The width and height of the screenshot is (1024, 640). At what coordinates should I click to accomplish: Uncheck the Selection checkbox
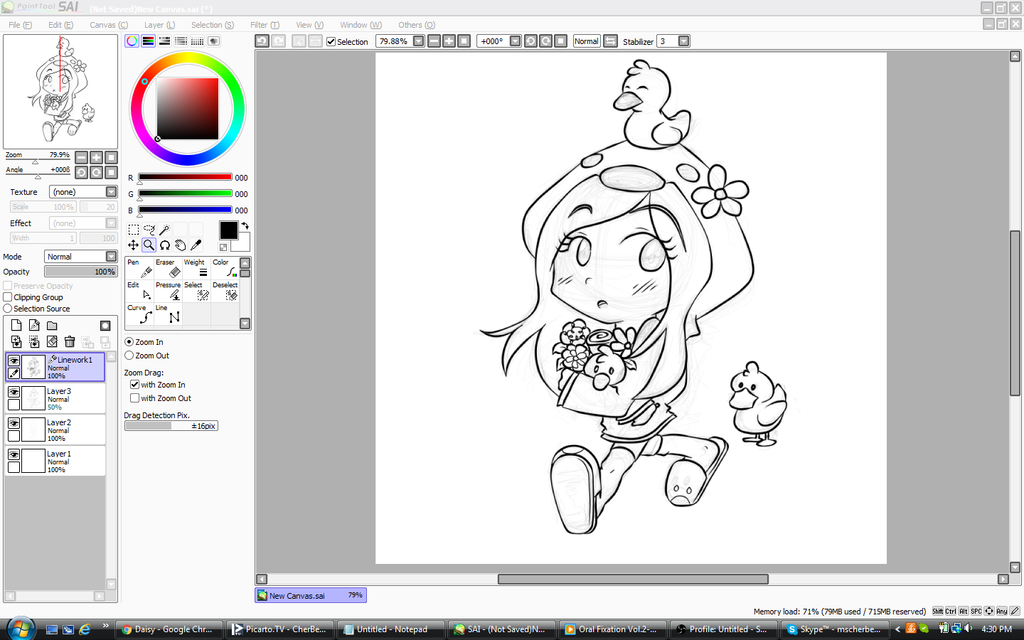[x=331, y=42]
